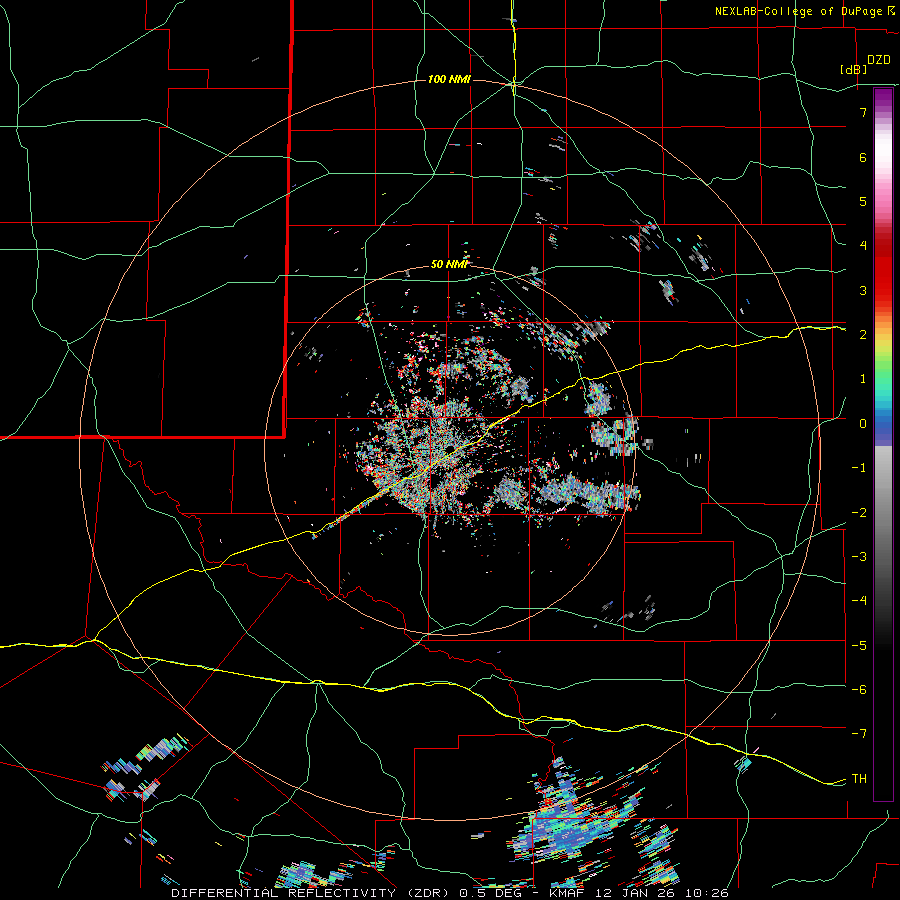The height and width of the screenshot is (900, 900).
Task: Click the 4 value on the scale
Action: point(863,246)
